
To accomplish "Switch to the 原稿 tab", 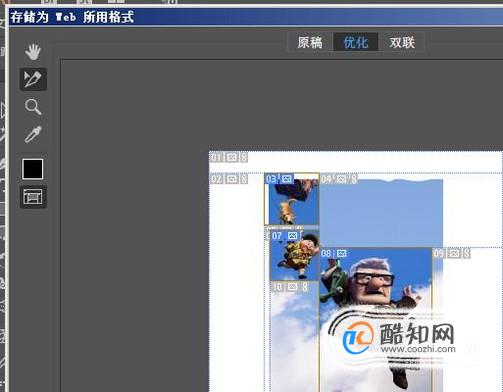I will [310, 42].
